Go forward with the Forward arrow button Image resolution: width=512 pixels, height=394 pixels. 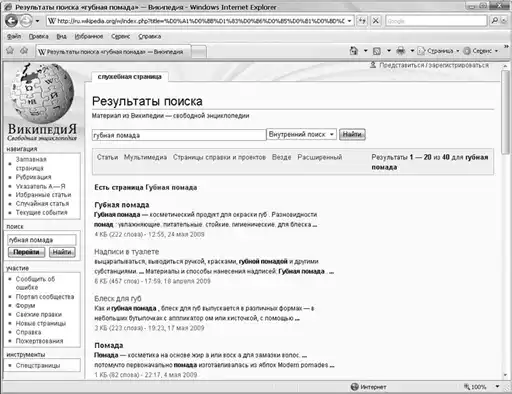tap(26, 21)
